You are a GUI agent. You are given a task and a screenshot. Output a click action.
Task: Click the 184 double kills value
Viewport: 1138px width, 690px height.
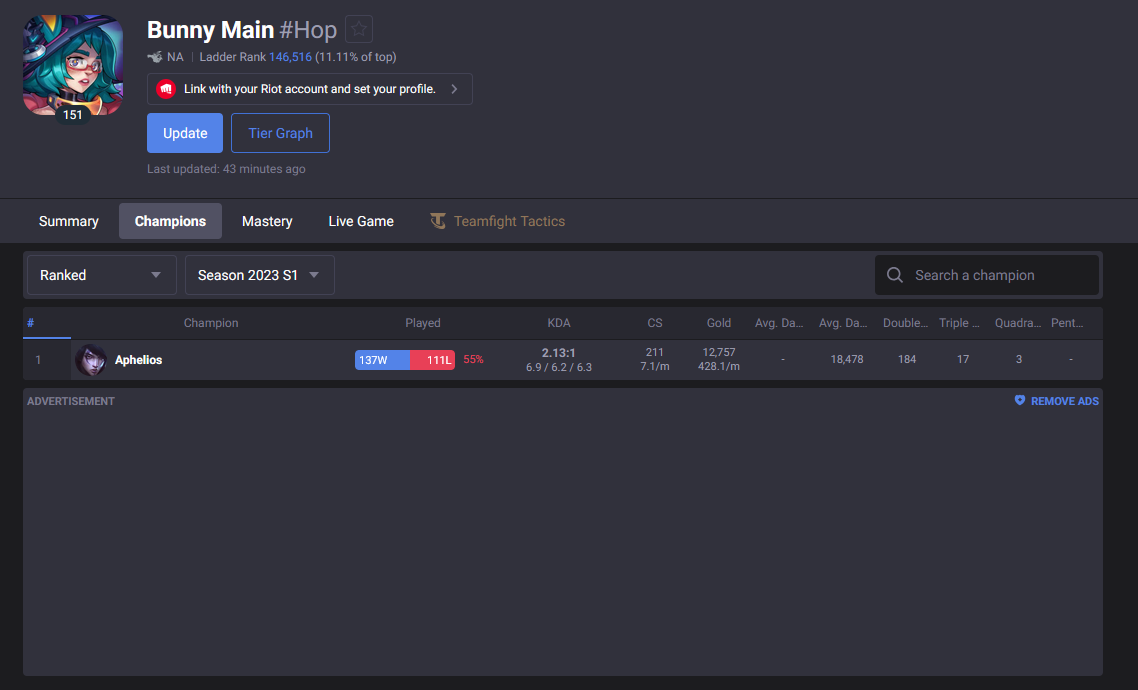[906, 359]
